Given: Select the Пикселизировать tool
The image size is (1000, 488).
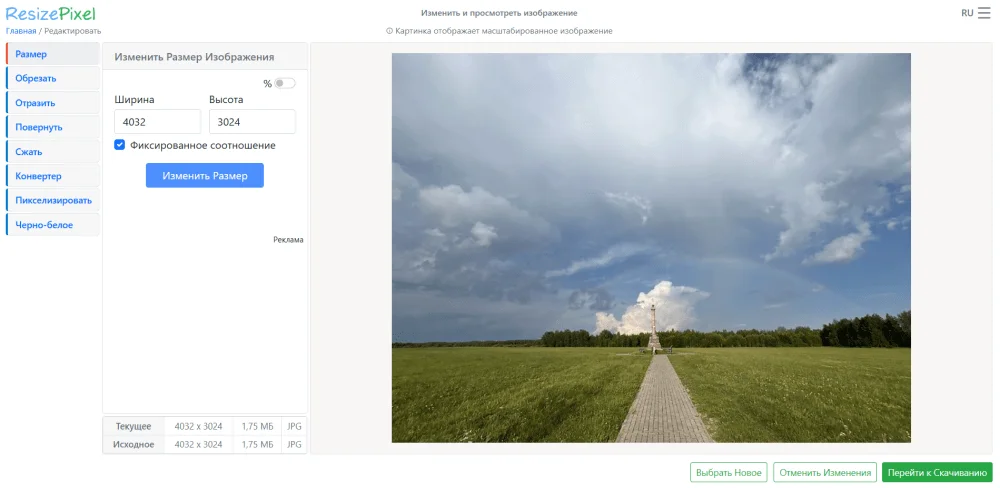Looking at the screenshot, I should click(x=52, y=200).
